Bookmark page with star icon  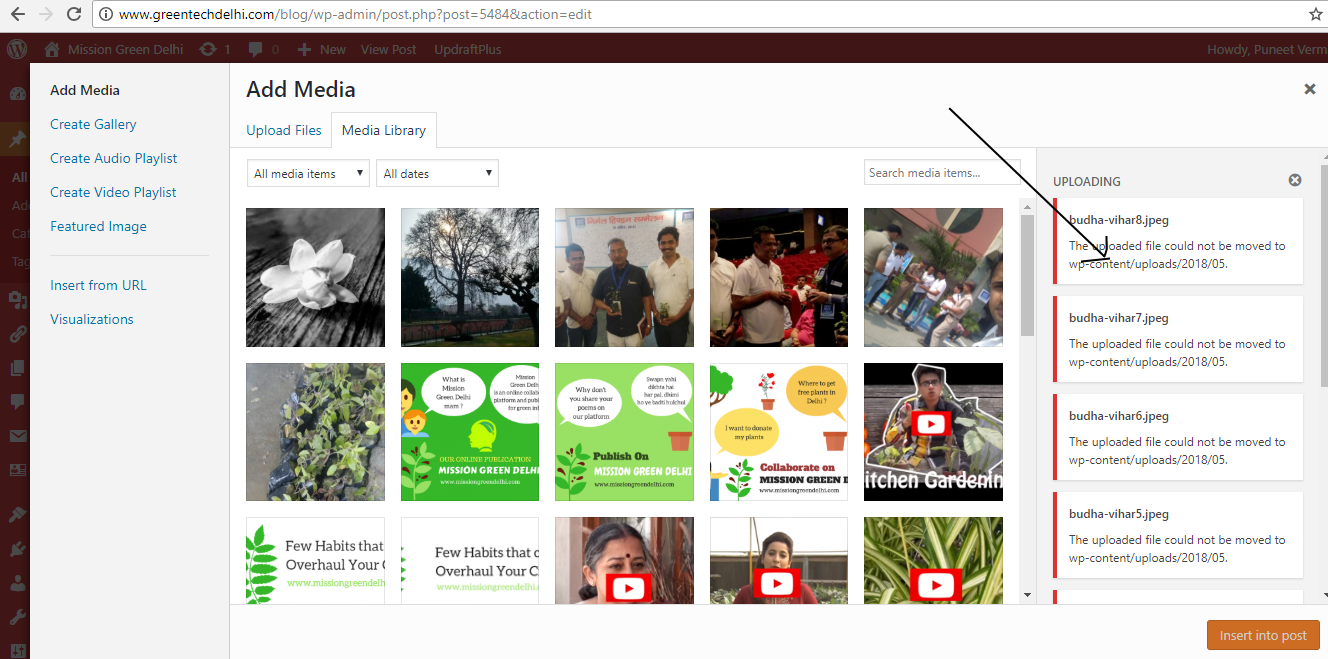(x=1315, y=15)
